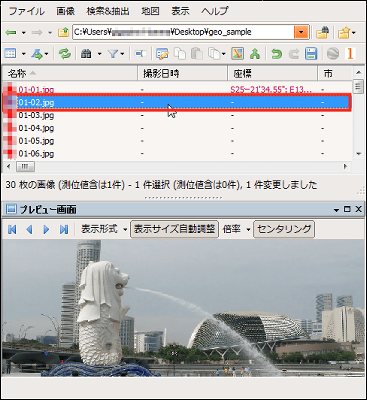The height and width of the screenshot is (400, 367).
Task: Click the map icon in toolbar
Action: [237, 53]
